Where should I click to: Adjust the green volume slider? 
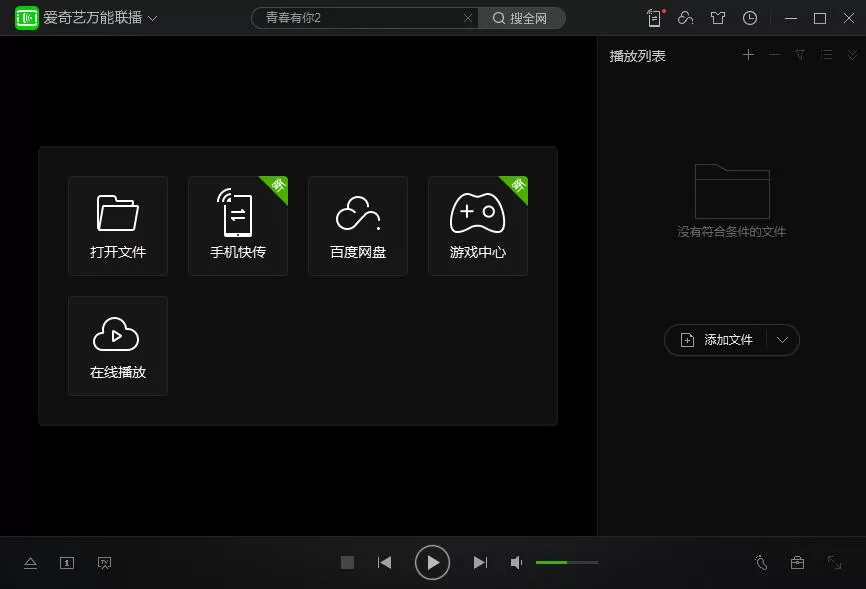[567, 562]
